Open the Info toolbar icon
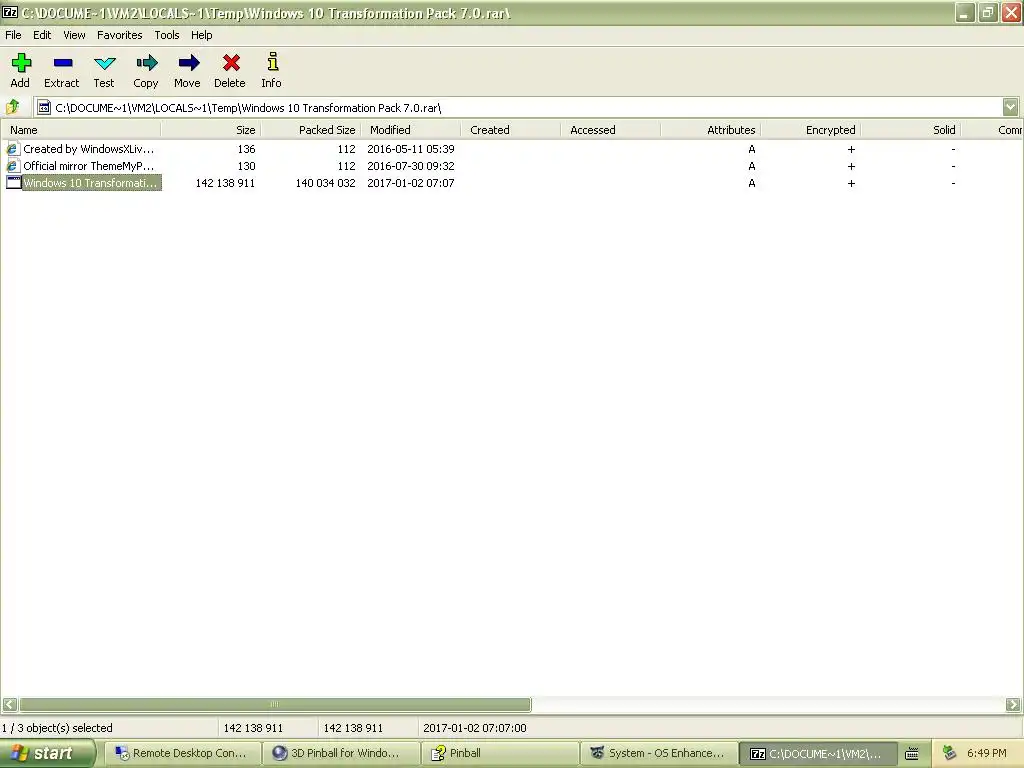This screenshot has height=768, width=1024. click(x=272, y=62)
